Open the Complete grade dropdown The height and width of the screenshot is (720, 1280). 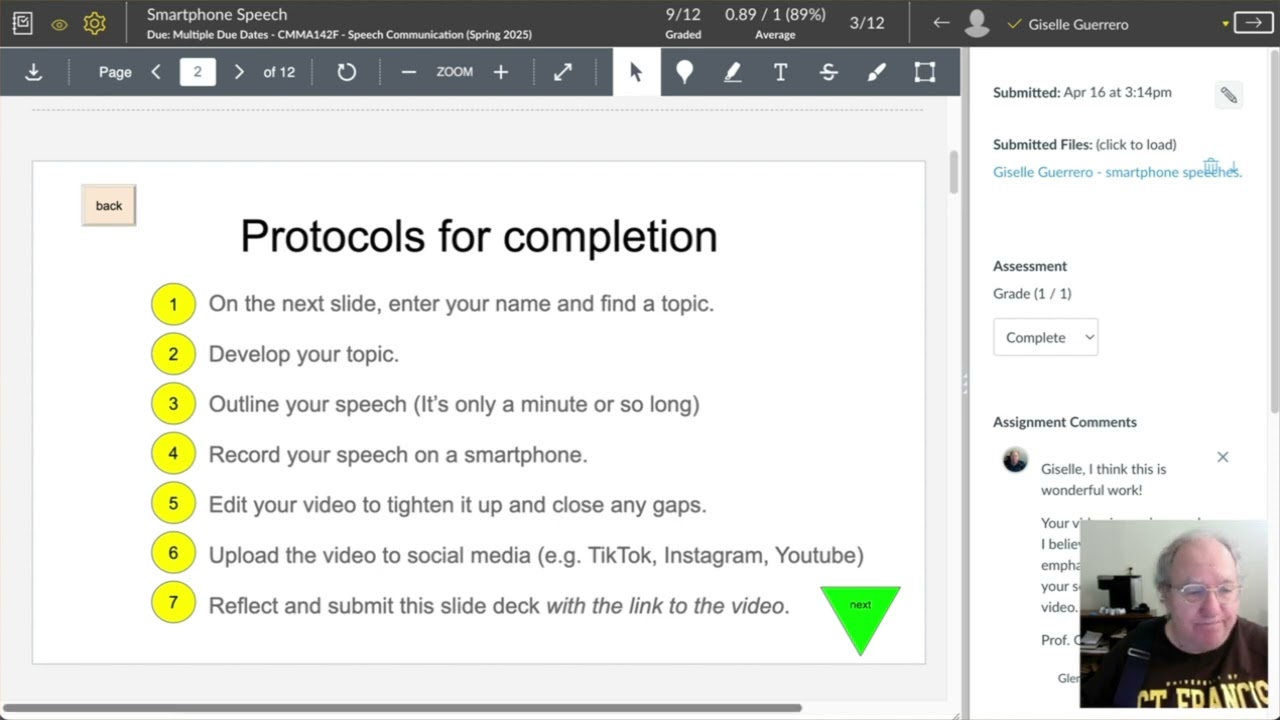point(1045,337)
